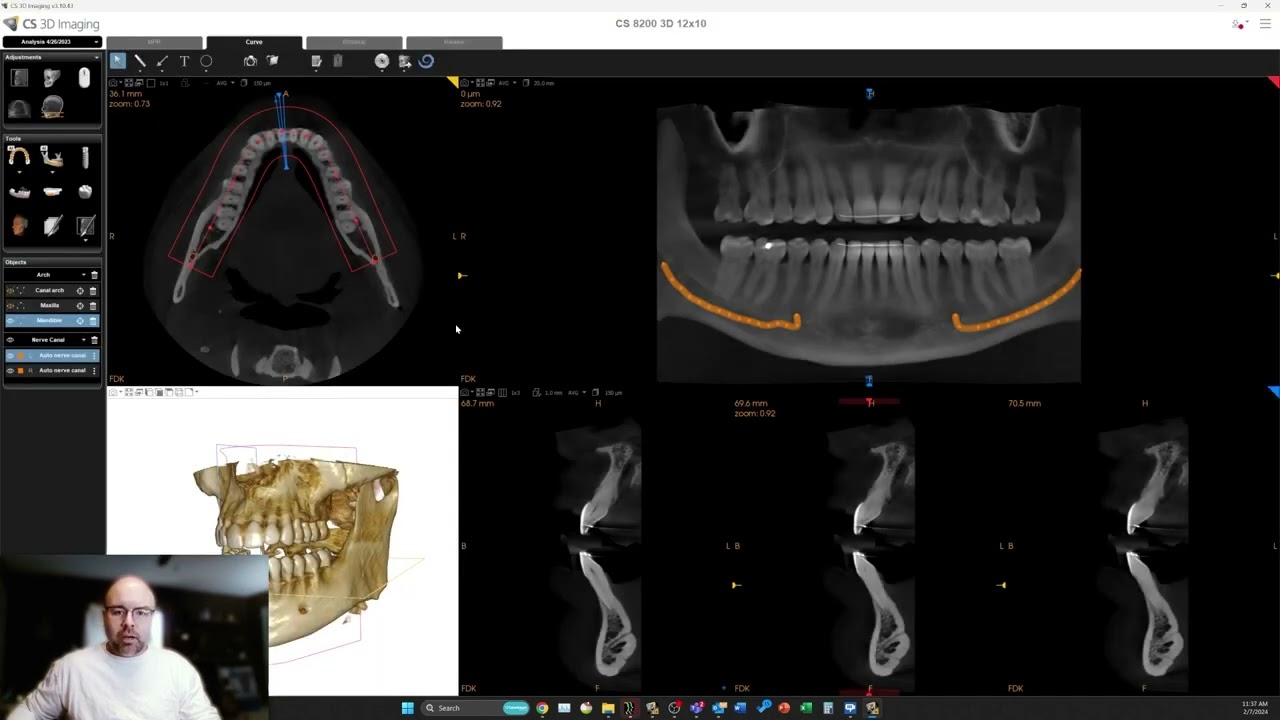Select the implant placement tool
The width and height of the screenshot is (1280, 720).
pyautogui.click(x=85, y=156)
